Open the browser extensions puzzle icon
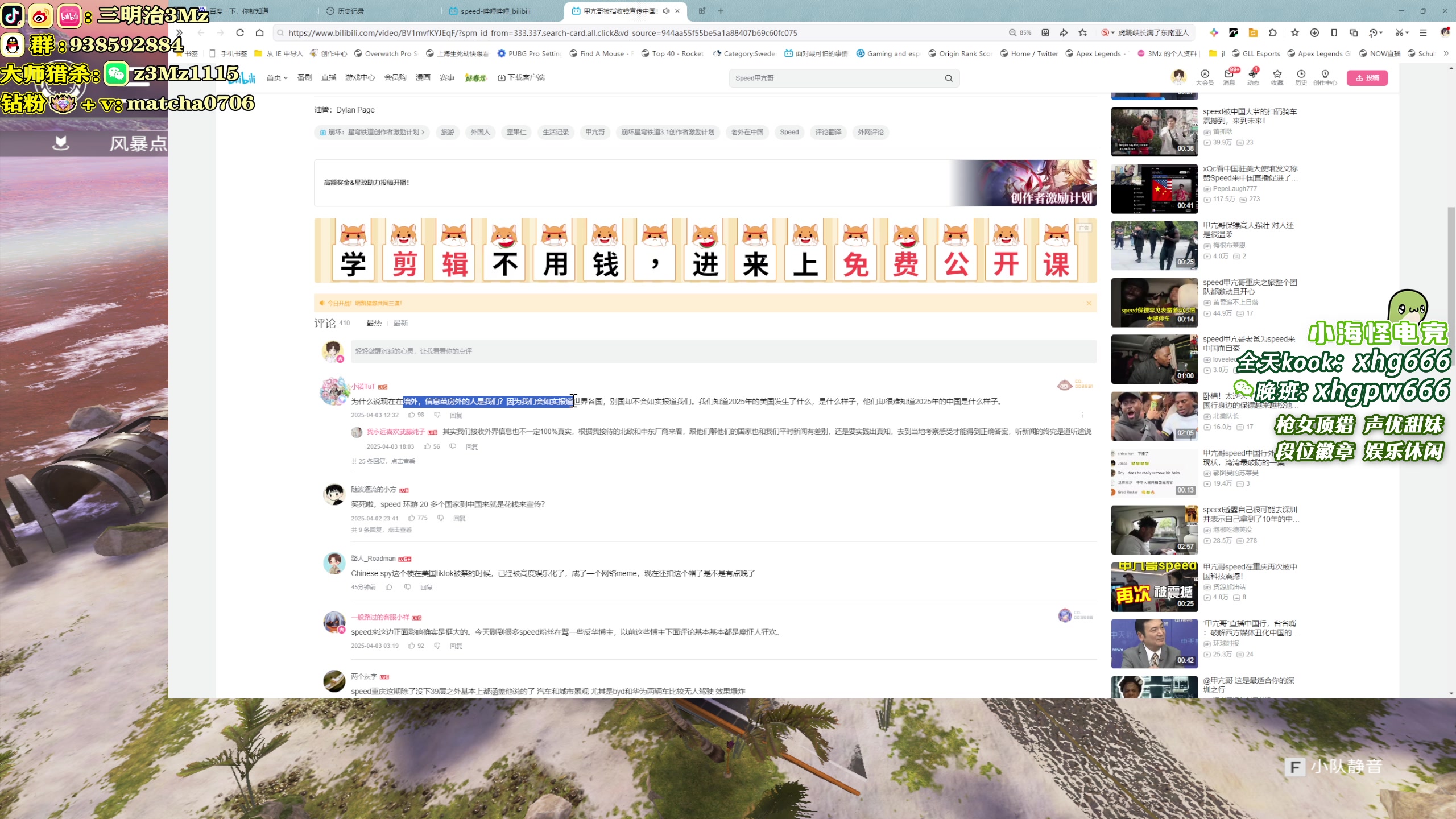This screenshot has width=1456, height=819. coord(1273,33)
